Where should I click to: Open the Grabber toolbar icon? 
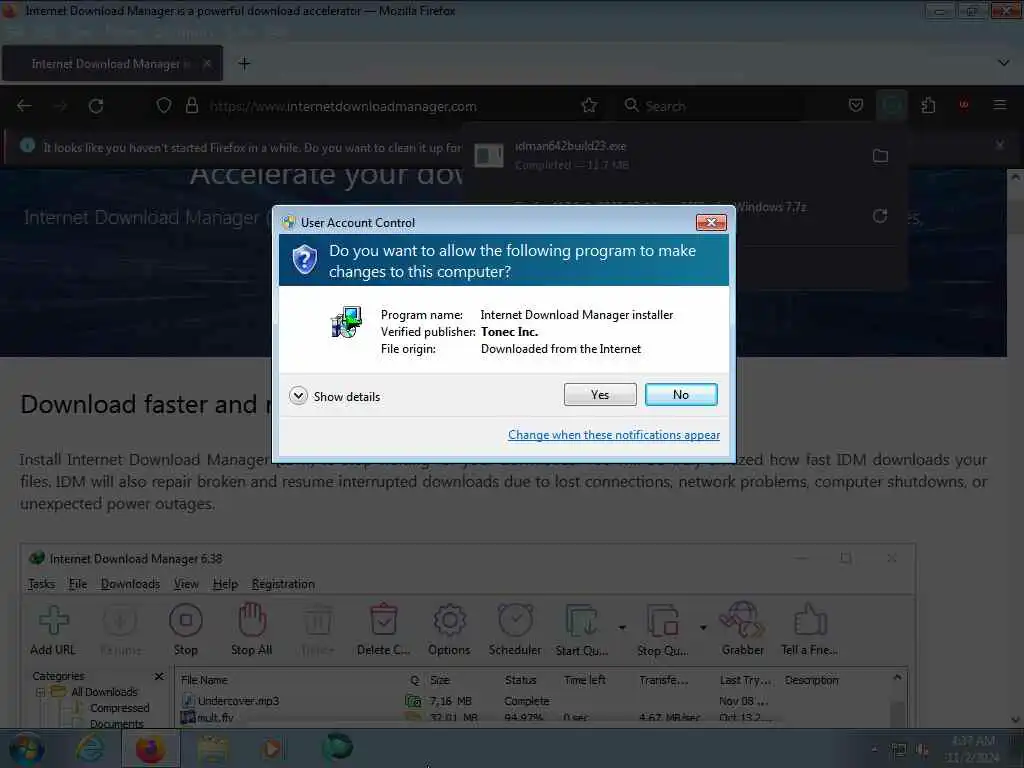[743, 629]
